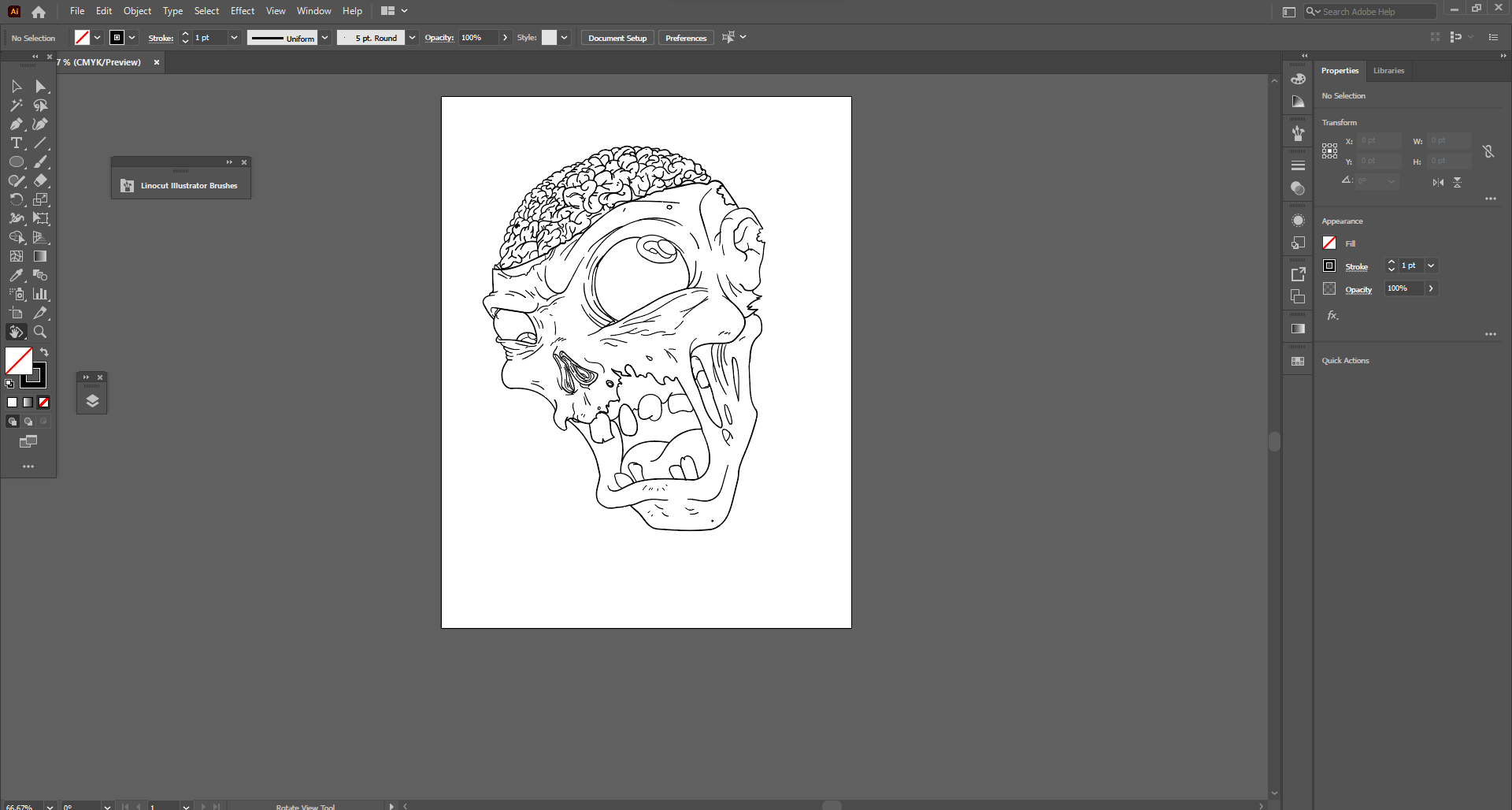1512x810 pixels.
Task: Activate the Type tool
Action: (17, 143)
